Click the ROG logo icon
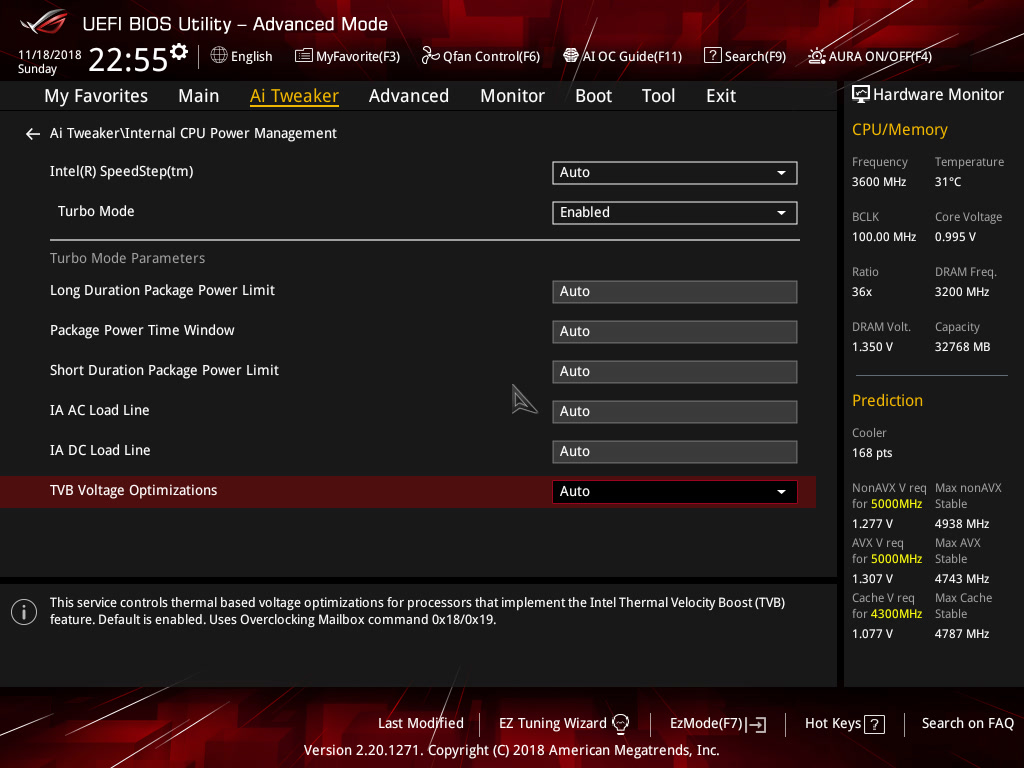1024x768 pixels. pos(44,23)
